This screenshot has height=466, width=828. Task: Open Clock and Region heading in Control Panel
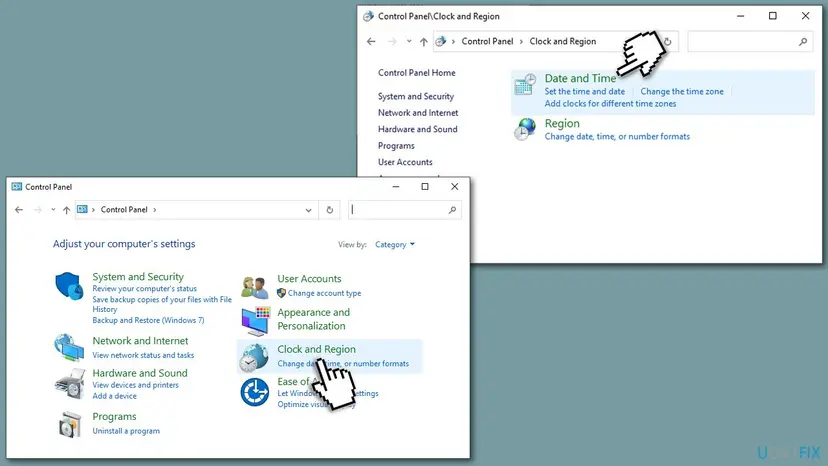pos(316,349)
